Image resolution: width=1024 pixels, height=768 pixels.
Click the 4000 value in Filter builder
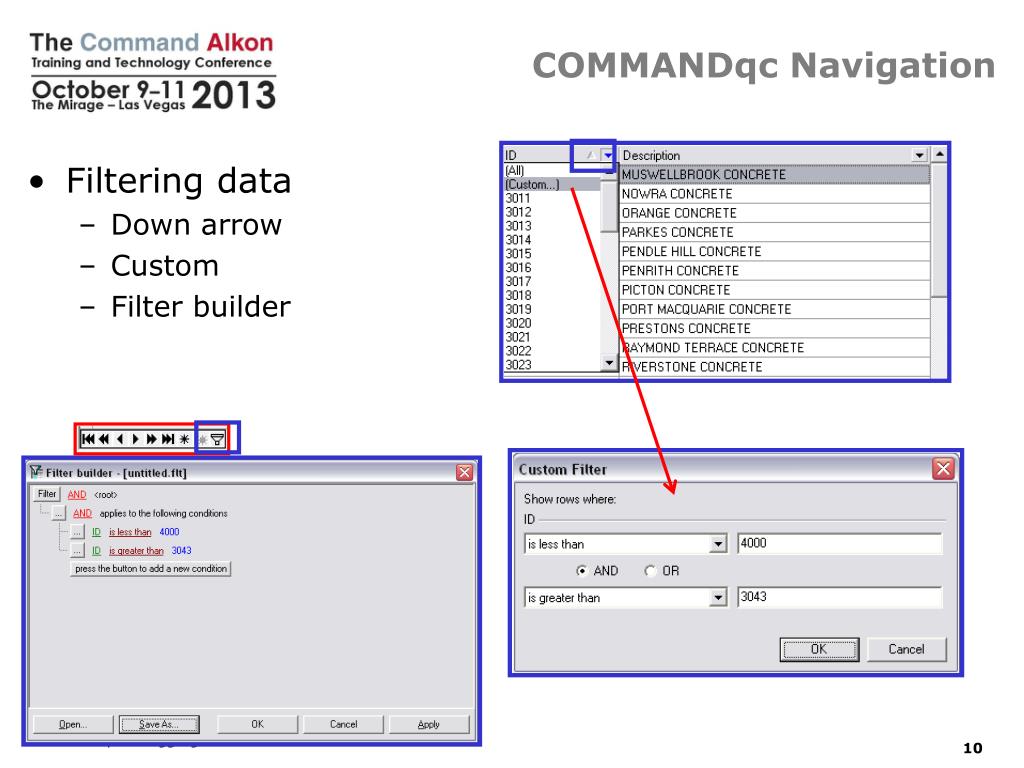pyautogui.click(x=169, y=532)
